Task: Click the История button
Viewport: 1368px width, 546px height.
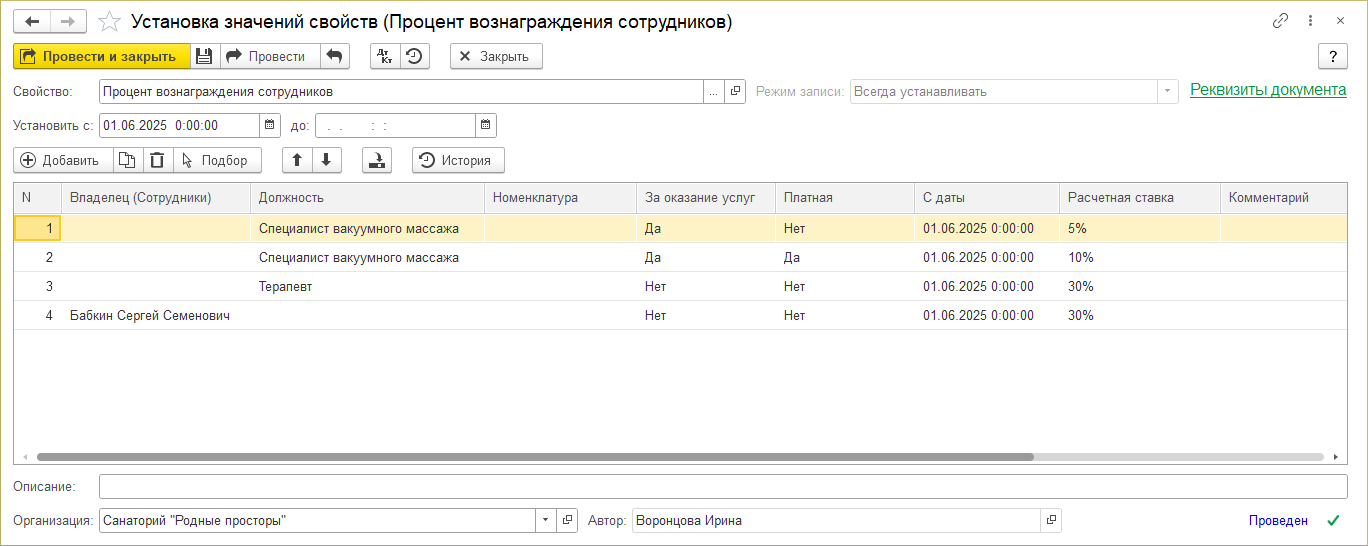Action: click(x=458, y=160)
